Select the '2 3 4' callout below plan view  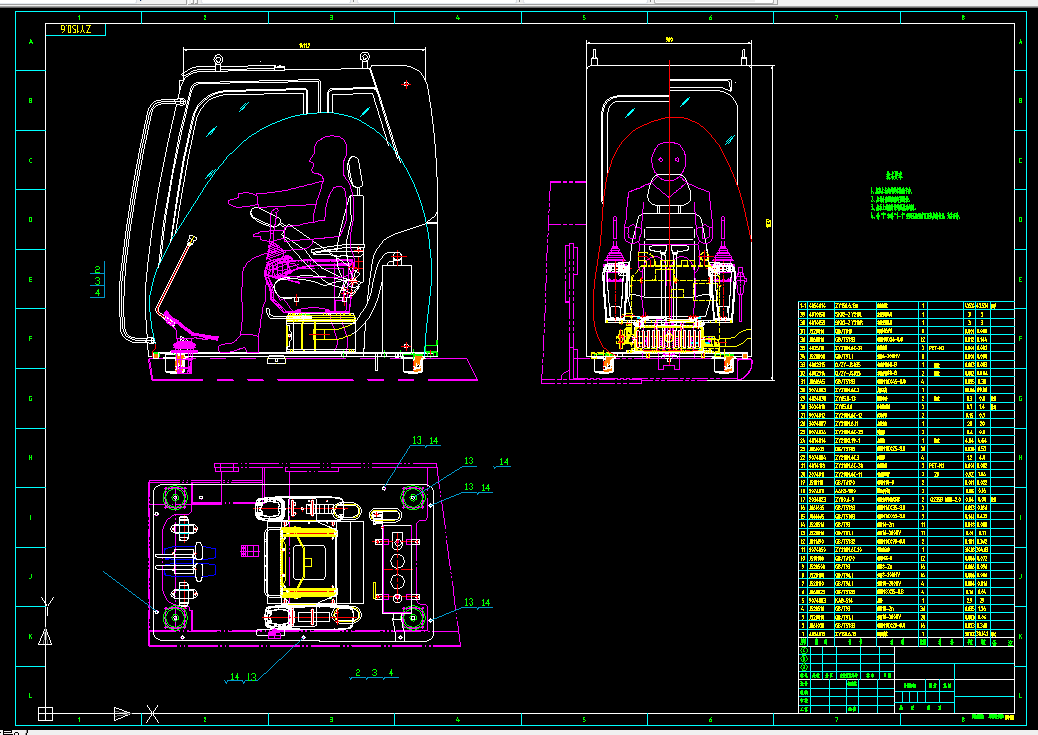click(374, 673)
